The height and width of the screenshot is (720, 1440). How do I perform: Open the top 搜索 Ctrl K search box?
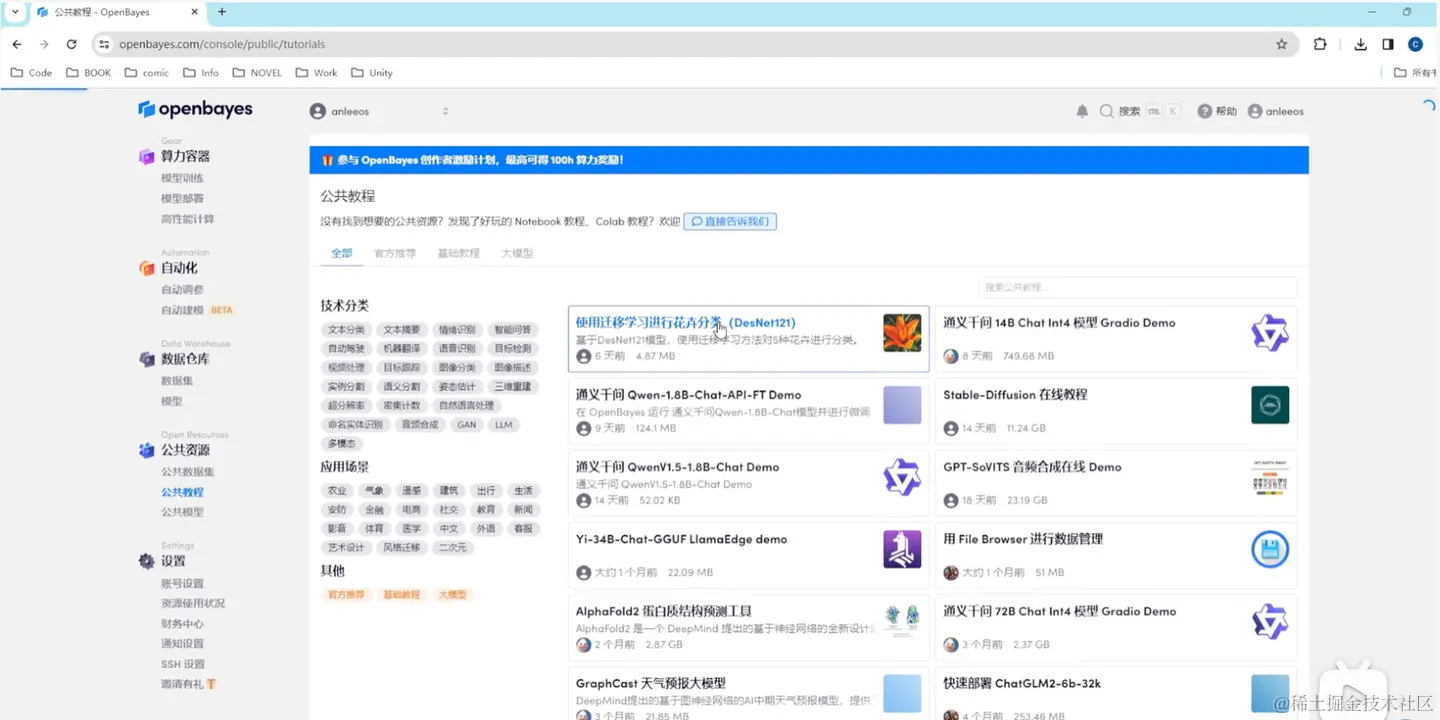coord(1140,111)
